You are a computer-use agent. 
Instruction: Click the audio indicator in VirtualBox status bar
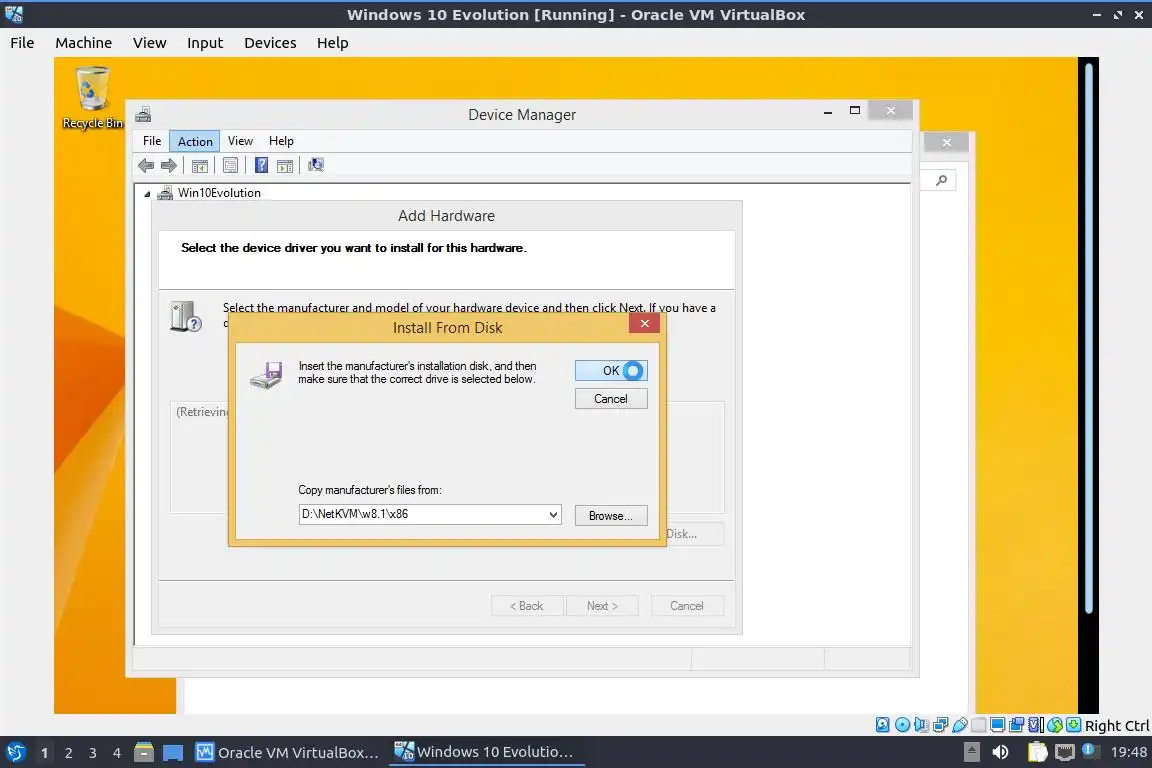pyautogui.click(x=921, y=725)
